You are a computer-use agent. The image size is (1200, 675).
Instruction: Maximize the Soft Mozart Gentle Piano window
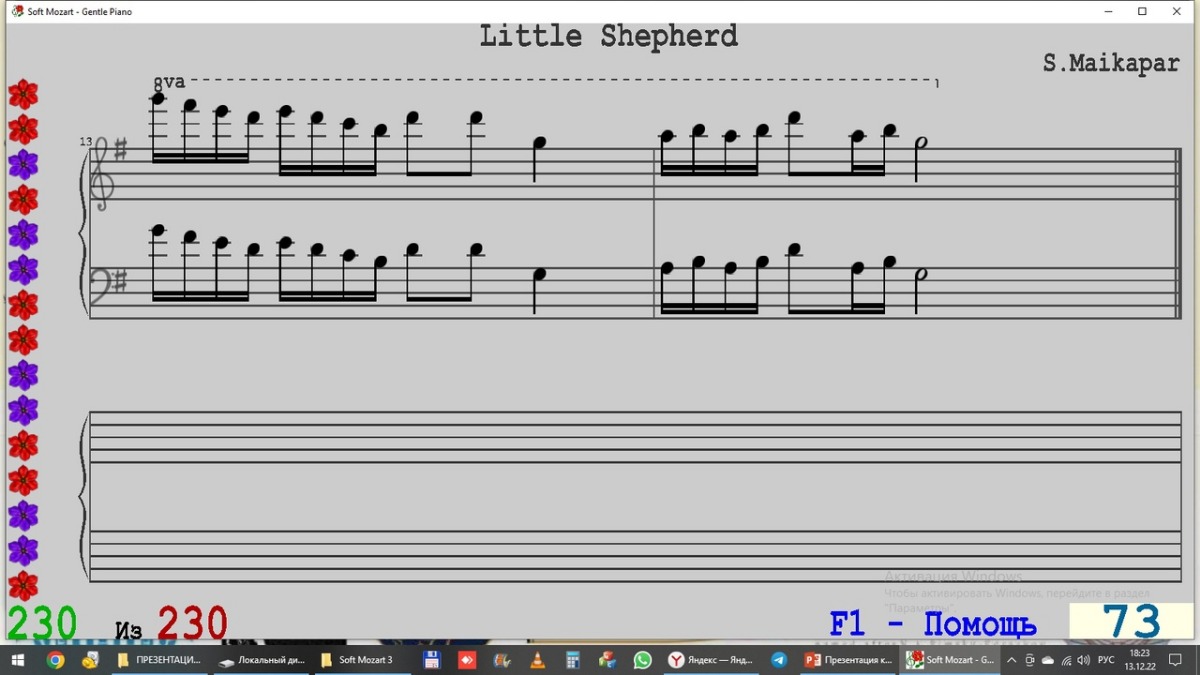click(x=1142, y=11)
